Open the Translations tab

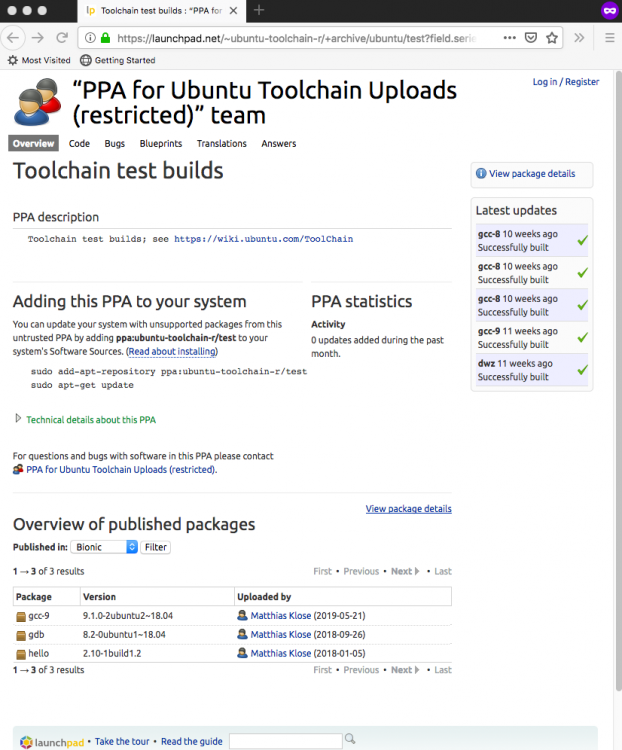coord(222,143)
